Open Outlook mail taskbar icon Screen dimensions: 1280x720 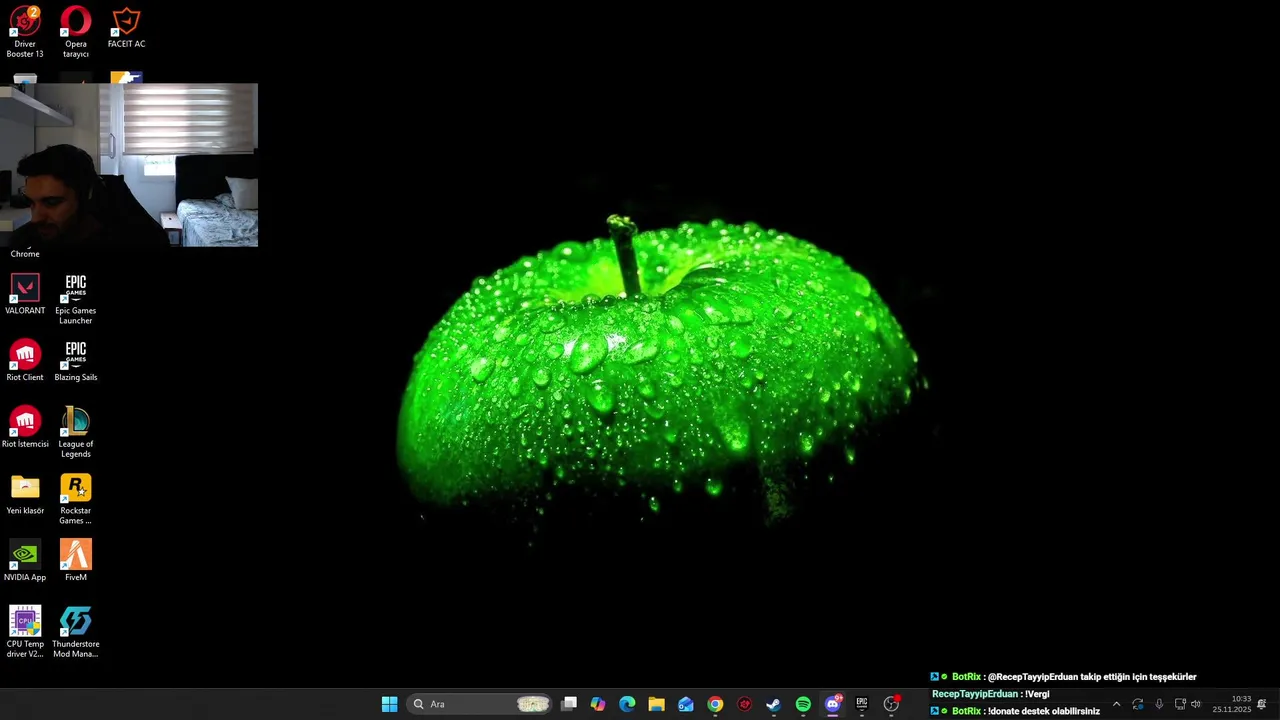(686, 704)
